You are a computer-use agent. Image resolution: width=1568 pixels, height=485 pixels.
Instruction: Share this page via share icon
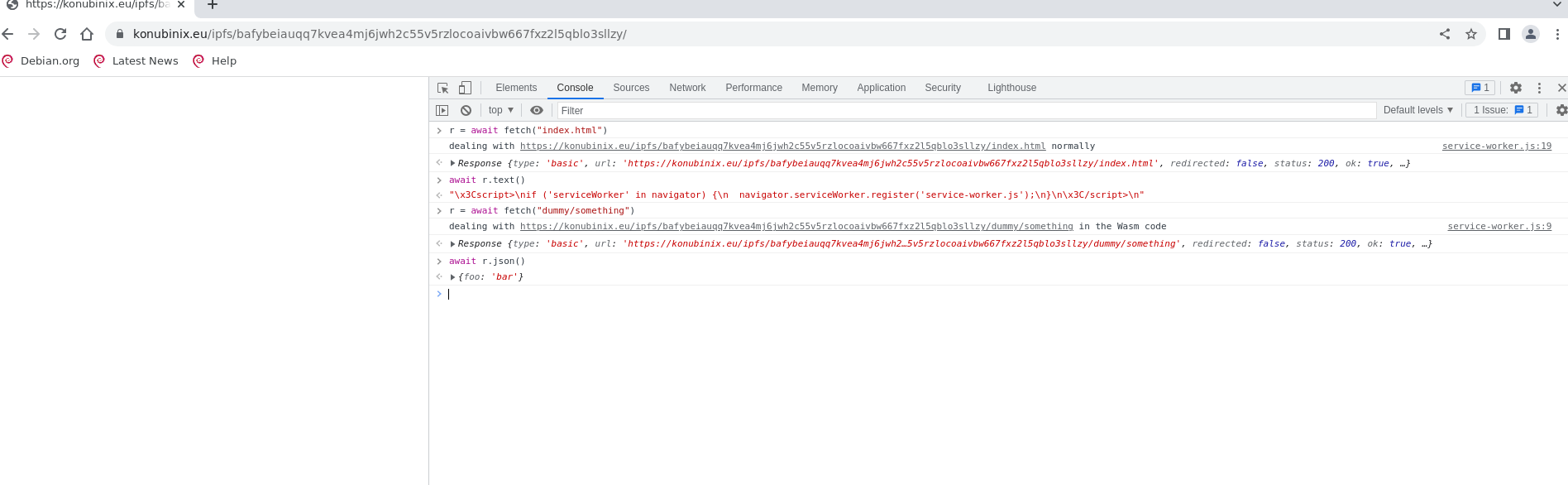[x=1444, y=34]
